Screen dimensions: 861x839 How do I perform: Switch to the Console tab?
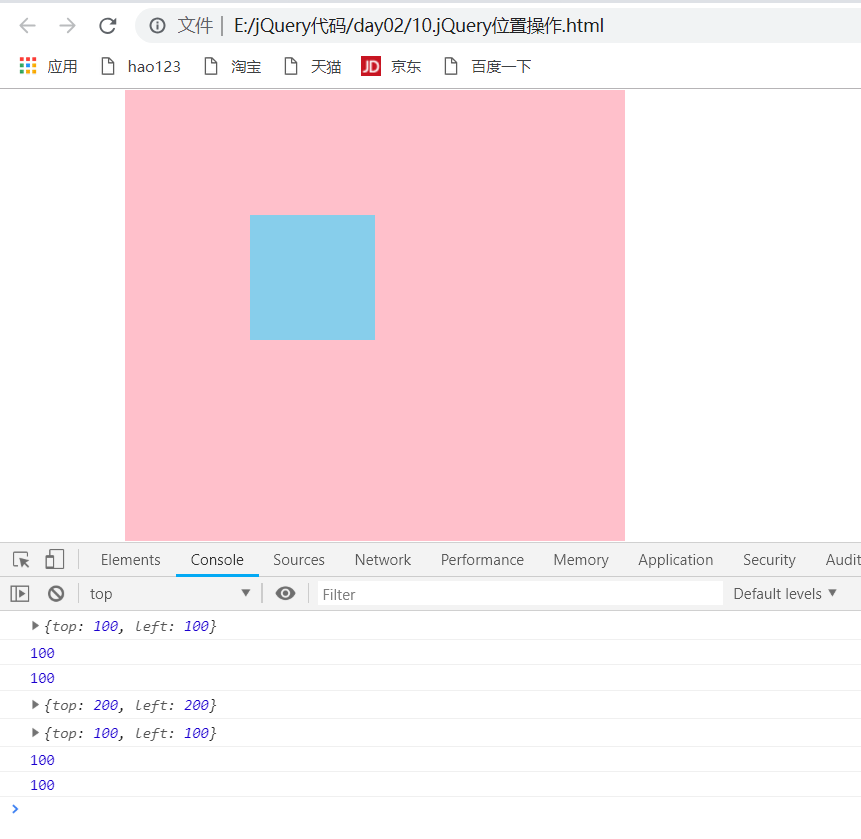[217, 560]
